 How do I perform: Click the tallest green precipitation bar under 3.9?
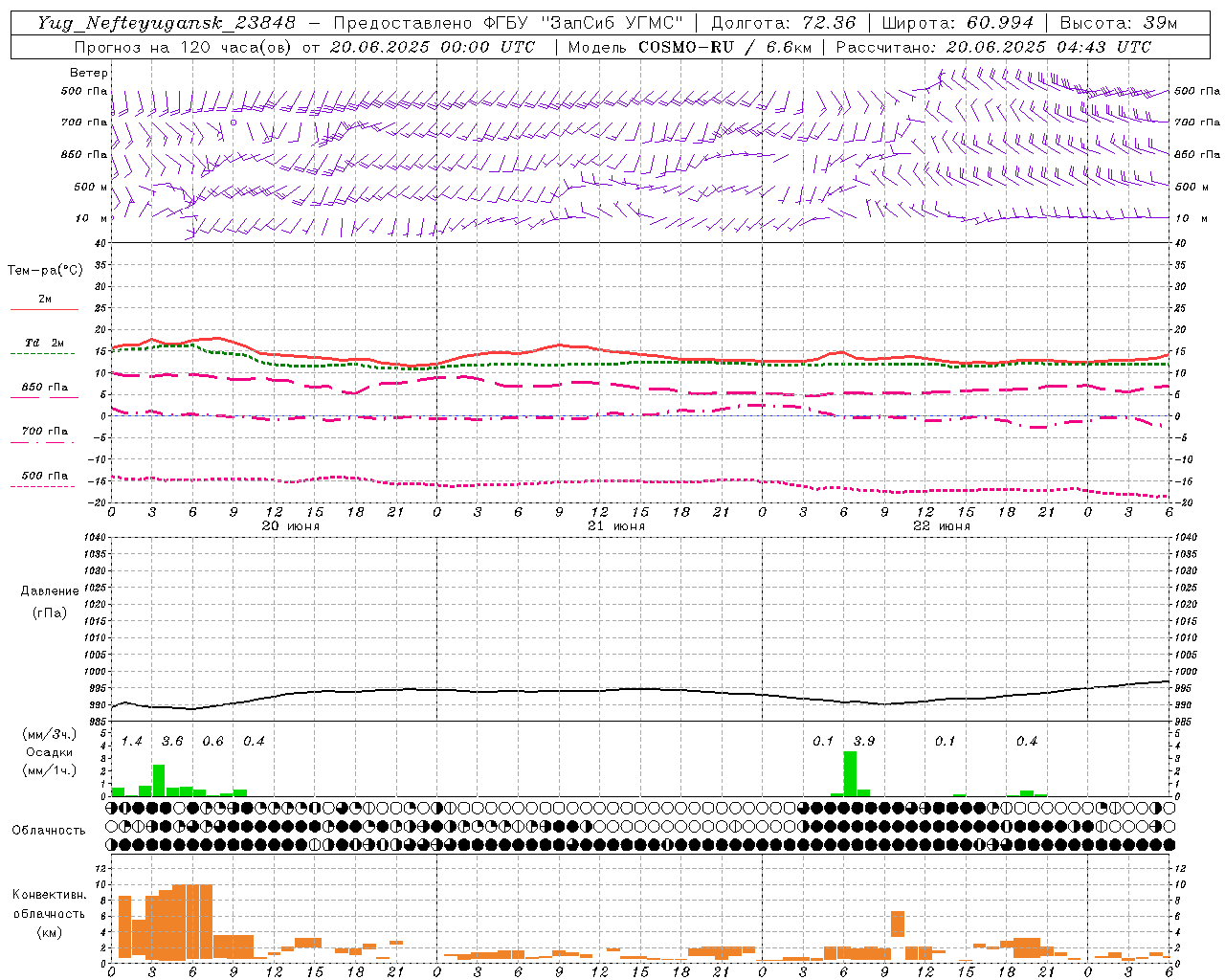[850, 773]
